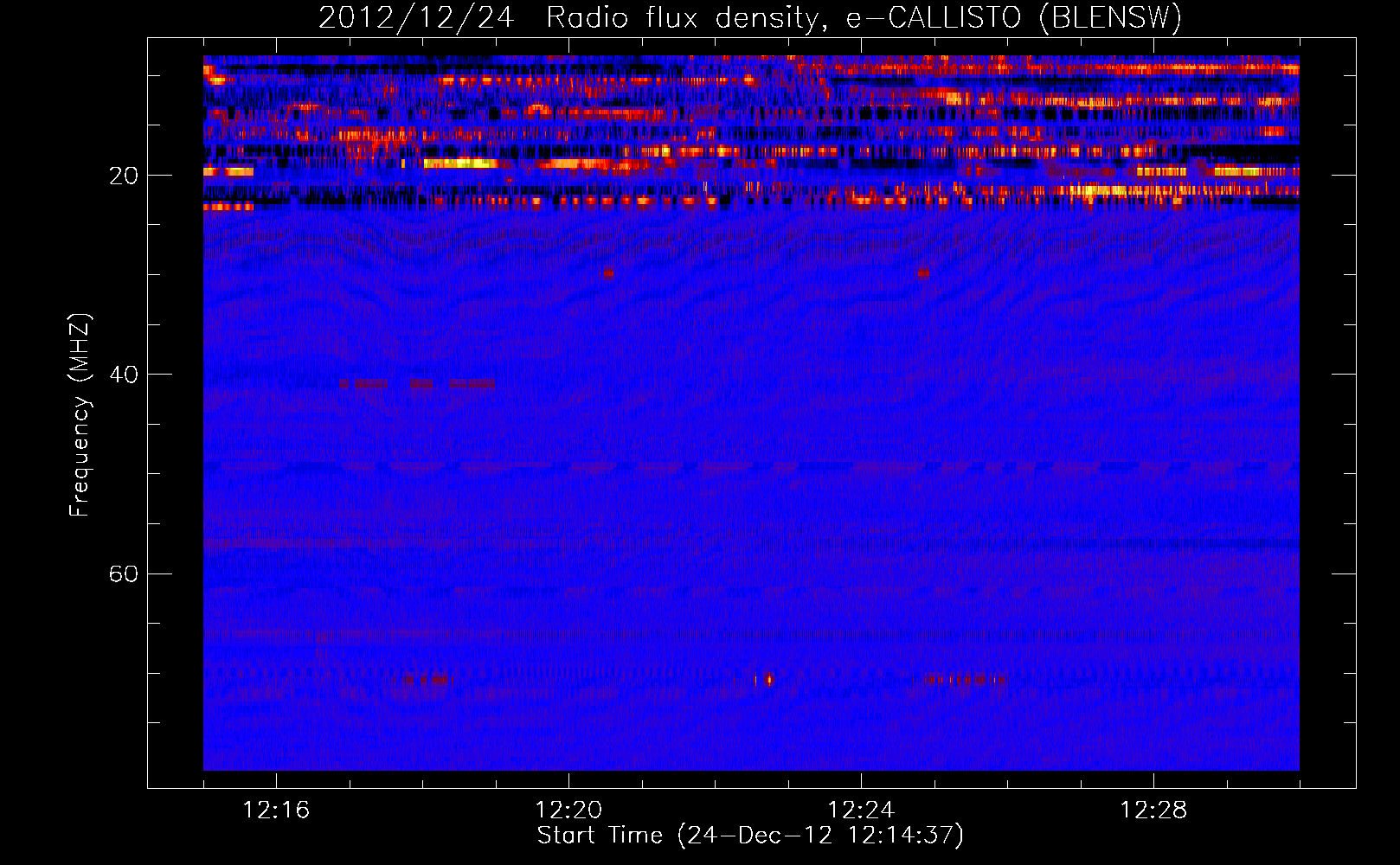Screen dimensions: 1400x865
Task: Click the '12:20' time tick label
Action: pyautogui.click(x=568, y=811)
